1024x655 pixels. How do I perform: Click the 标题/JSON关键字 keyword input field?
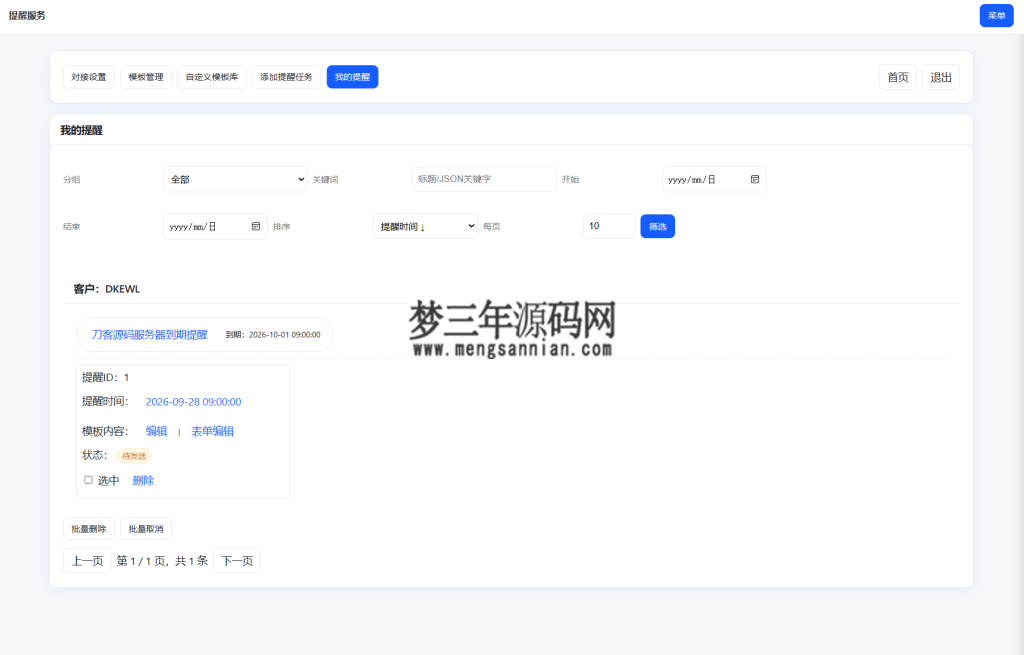point(483,179)
